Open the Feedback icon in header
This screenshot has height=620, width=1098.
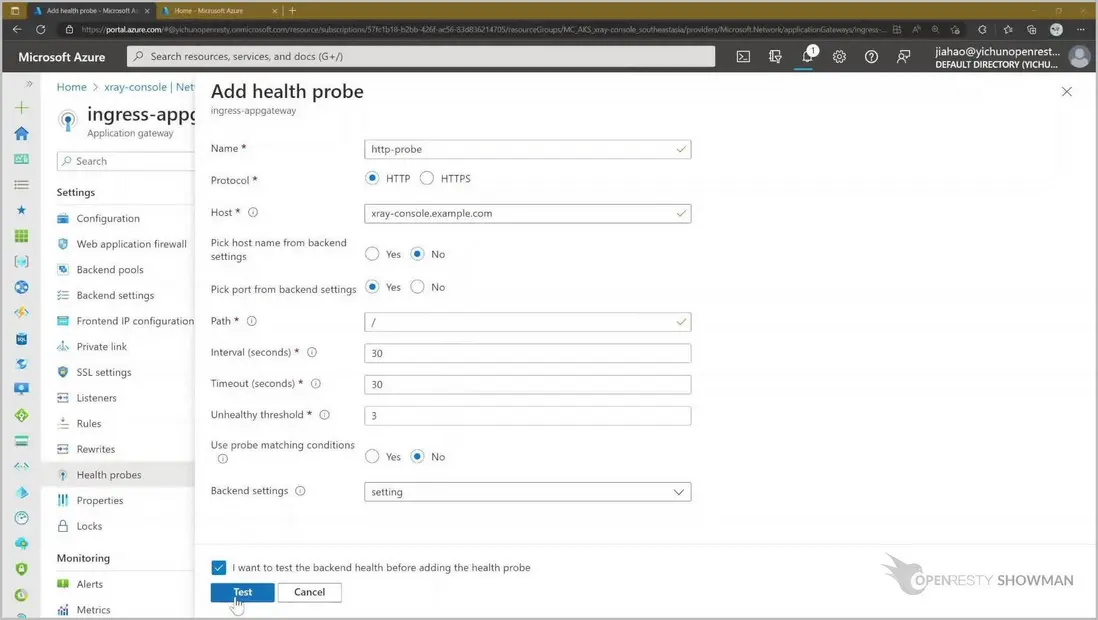[903, 57]
